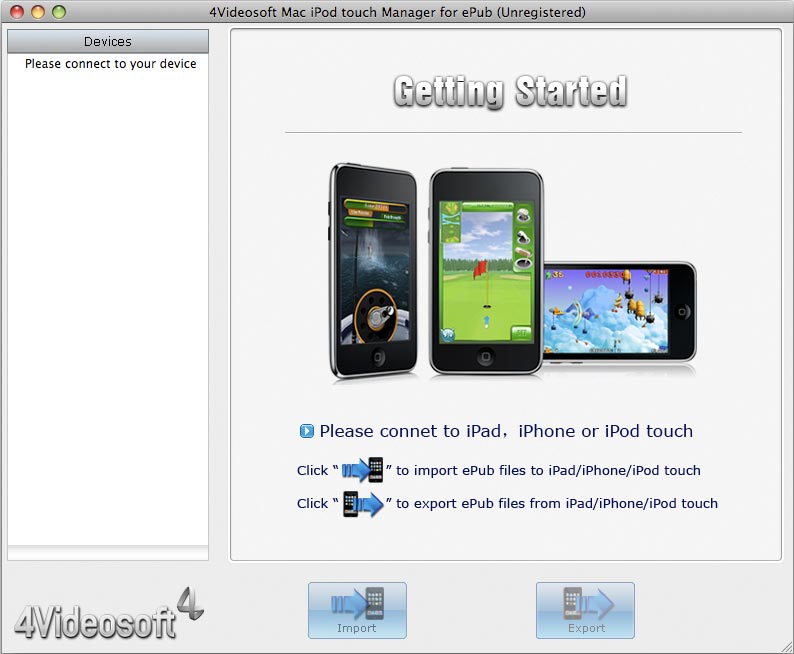
Task: Click the blue play bullet icon
Action: coord(306,431)
